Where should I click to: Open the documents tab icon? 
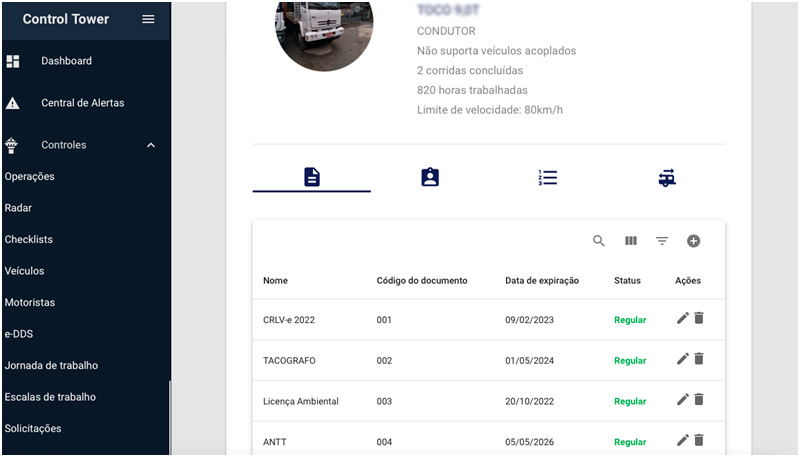(312, 177)
